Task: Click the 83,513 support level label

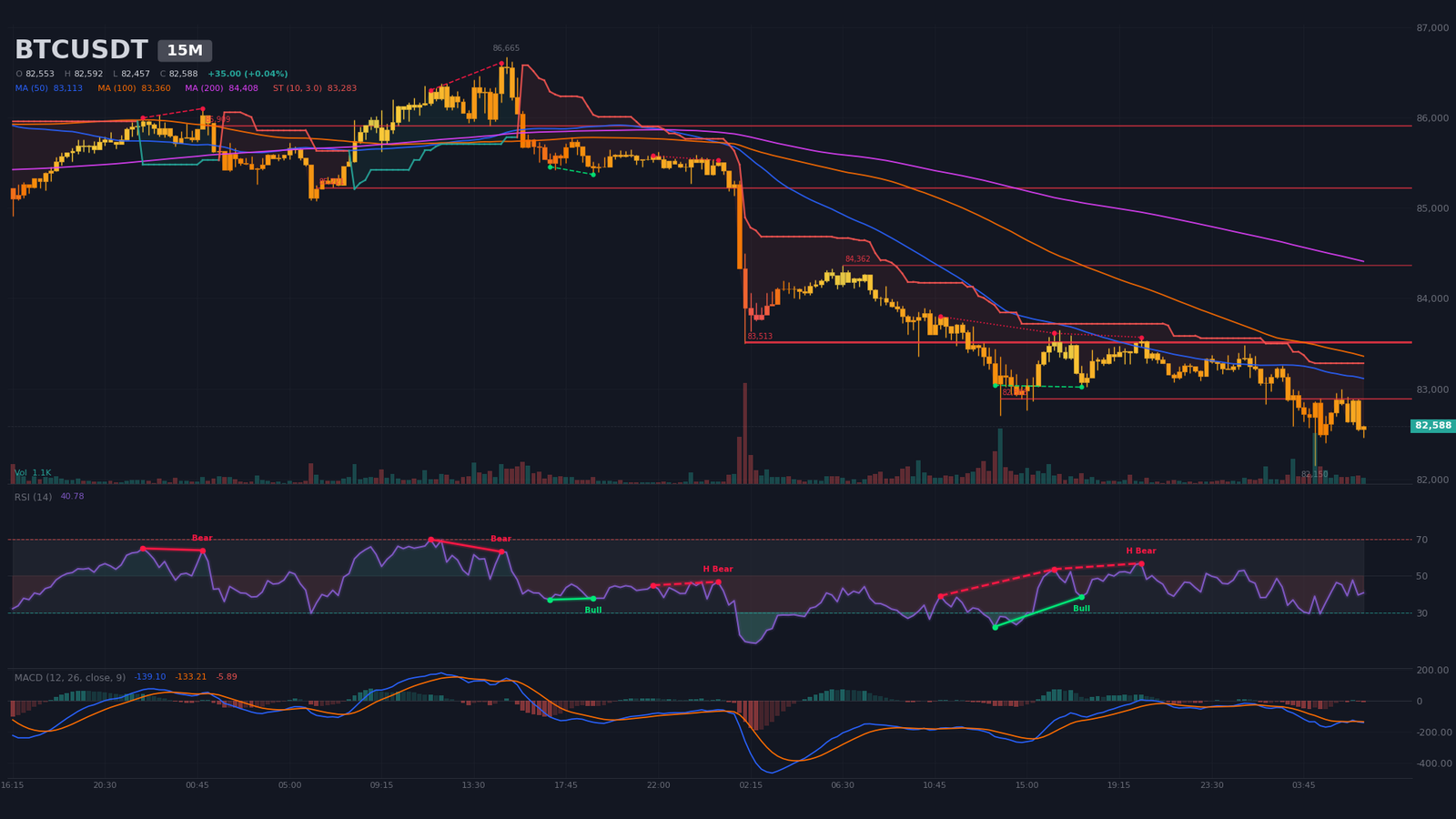Action: point(760,337)
